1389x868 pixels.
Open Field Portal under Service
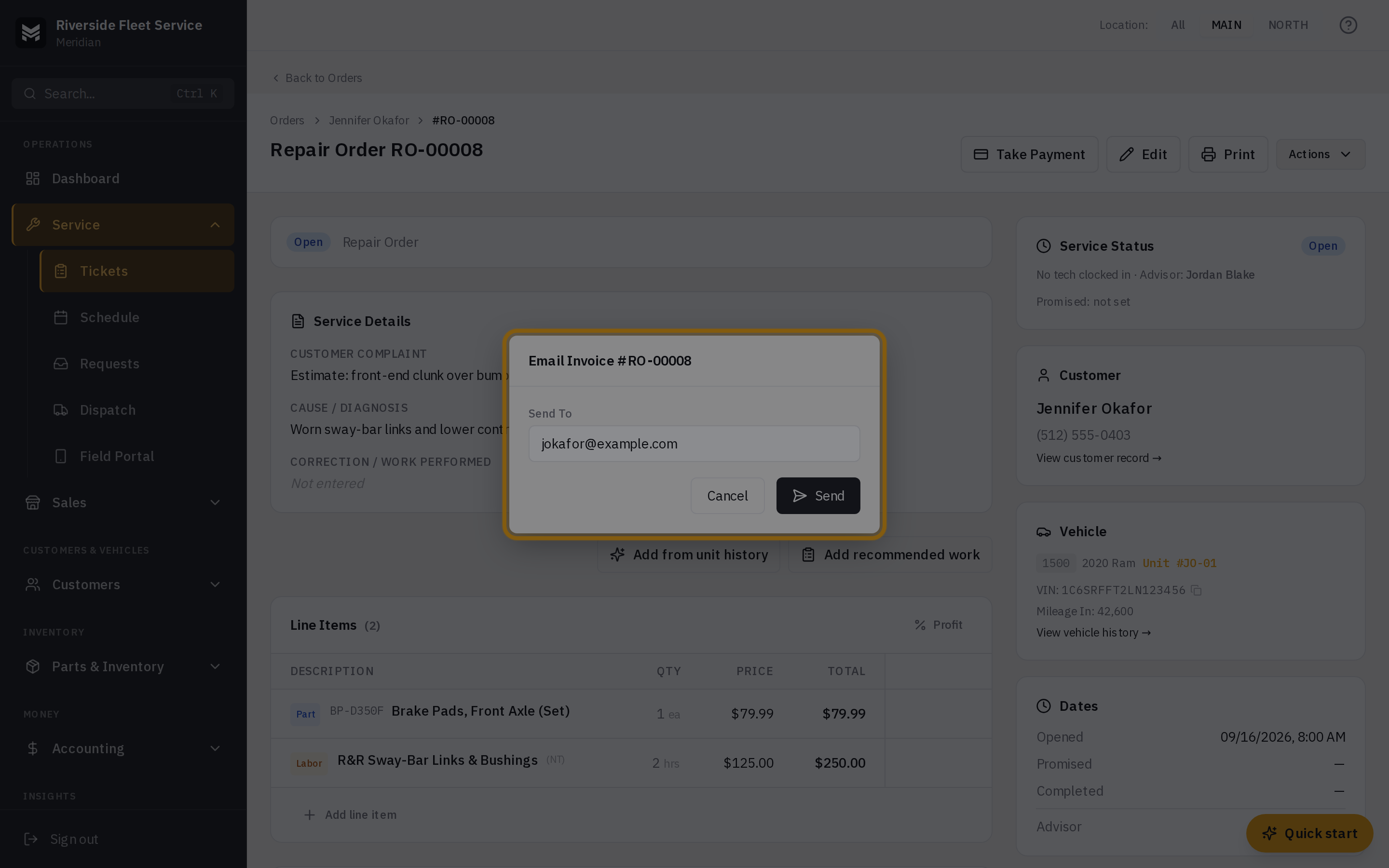click(136, 456)
